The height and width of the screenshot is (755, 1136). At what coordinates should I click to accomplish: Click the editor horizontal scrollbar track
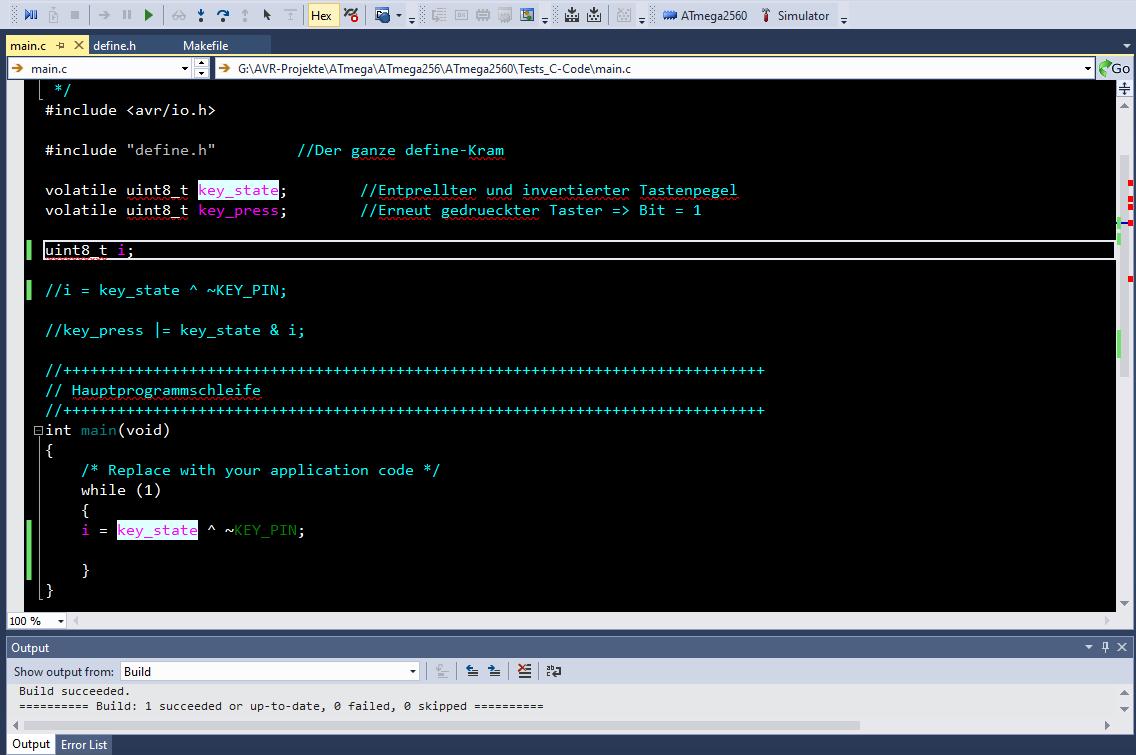pyautogui.click(x=591, y=620)
